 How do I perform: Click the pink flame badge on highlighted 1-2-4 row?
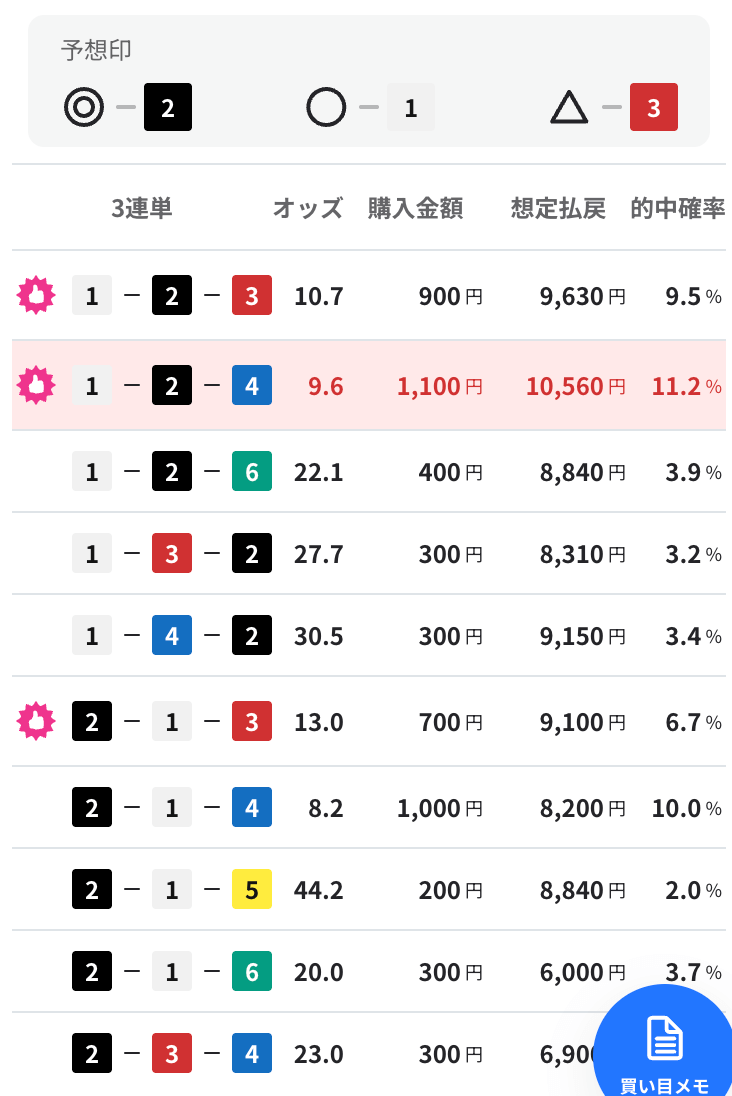(36, 385)
